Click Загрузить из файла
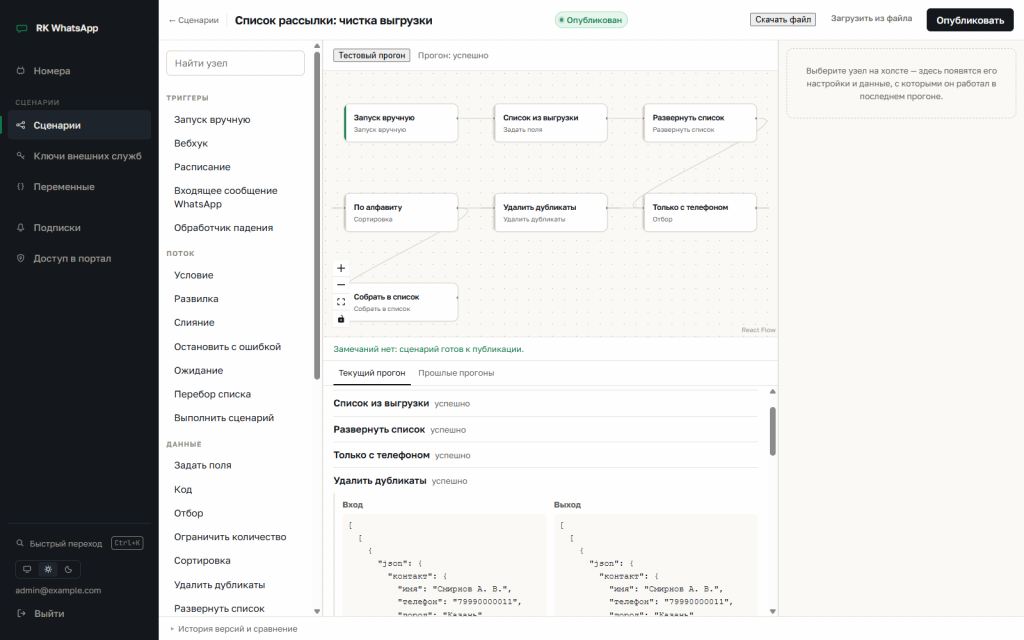The height and width of the screenshot is (640, 1024). [871, 18]
